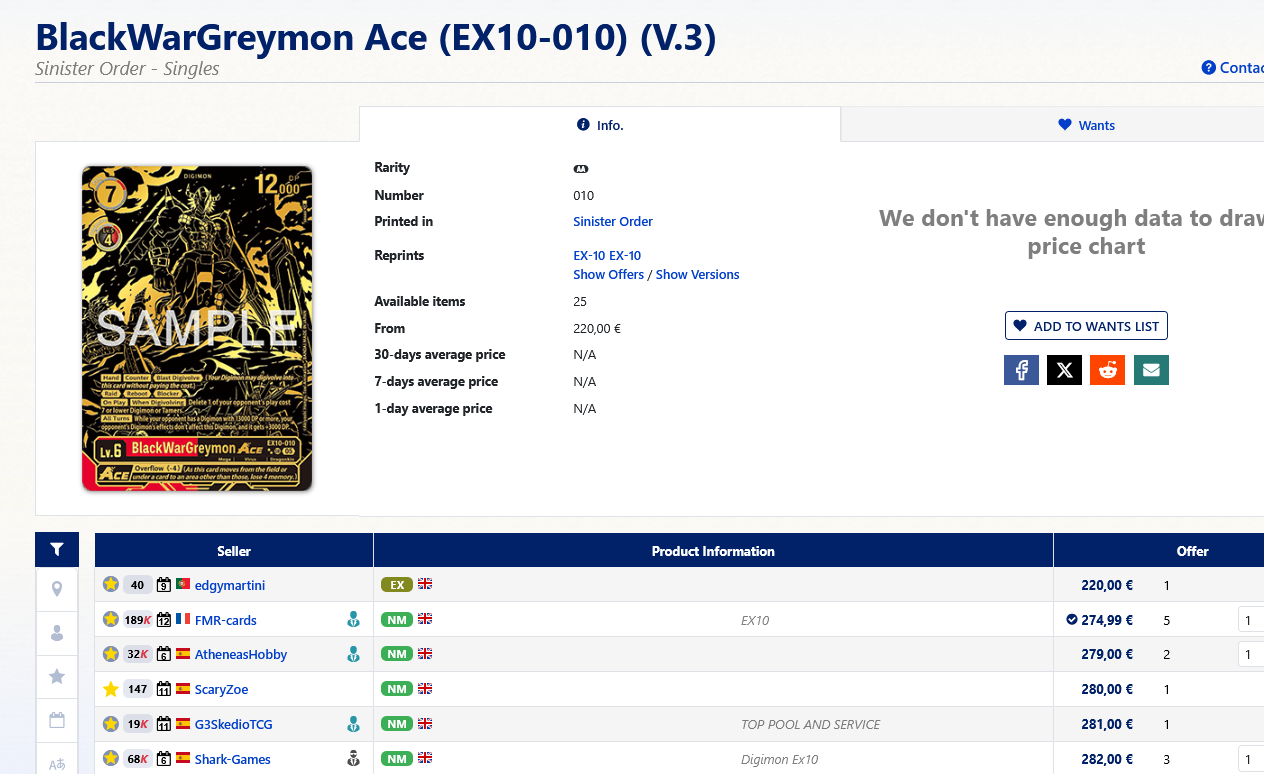Click Portugal flag beside edgymartini
Image resolution: width=1264 pixels, height=774 pixels.
[183, 584]
